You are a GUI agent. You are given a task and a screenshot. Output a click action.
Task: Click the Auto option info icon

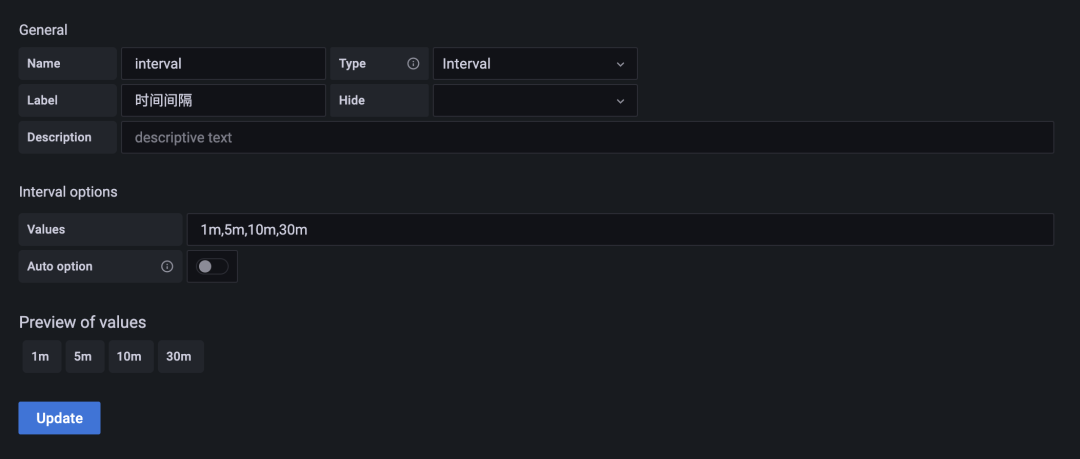(167, 267)
